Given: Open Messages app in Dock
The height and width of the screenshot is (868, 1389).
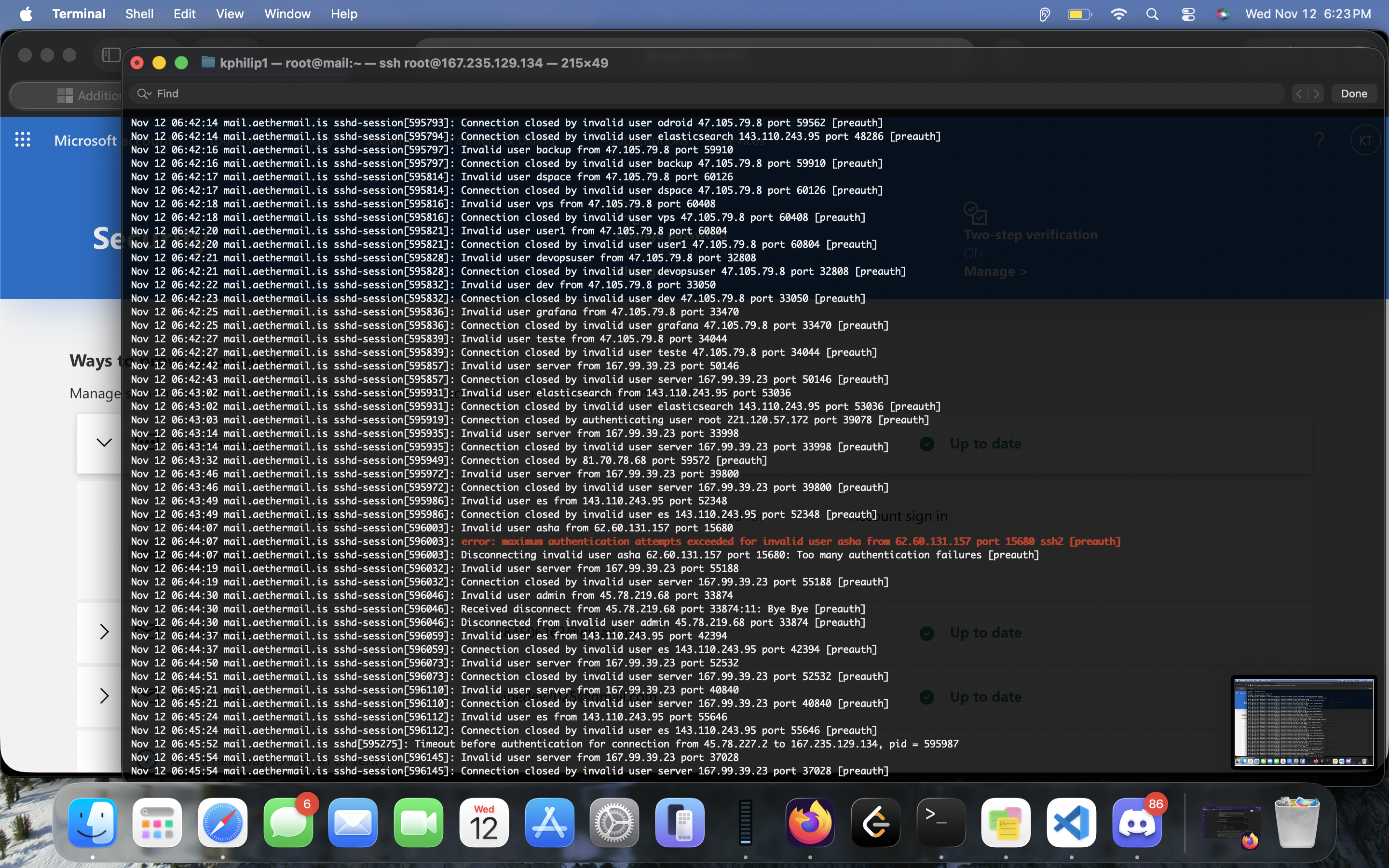Looking at the screenshot, I should coord(288,823).
